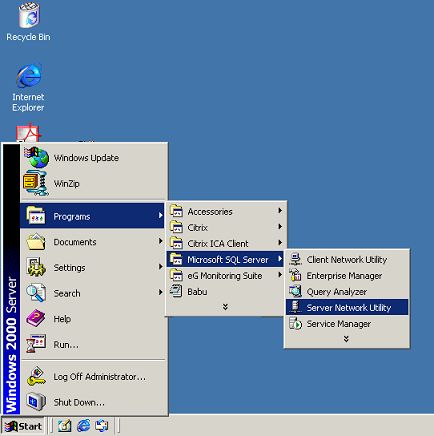Screen dimensions: 434x436
Task: Click the Enterprise Manager icon
Action: click(x=295, y=275)
